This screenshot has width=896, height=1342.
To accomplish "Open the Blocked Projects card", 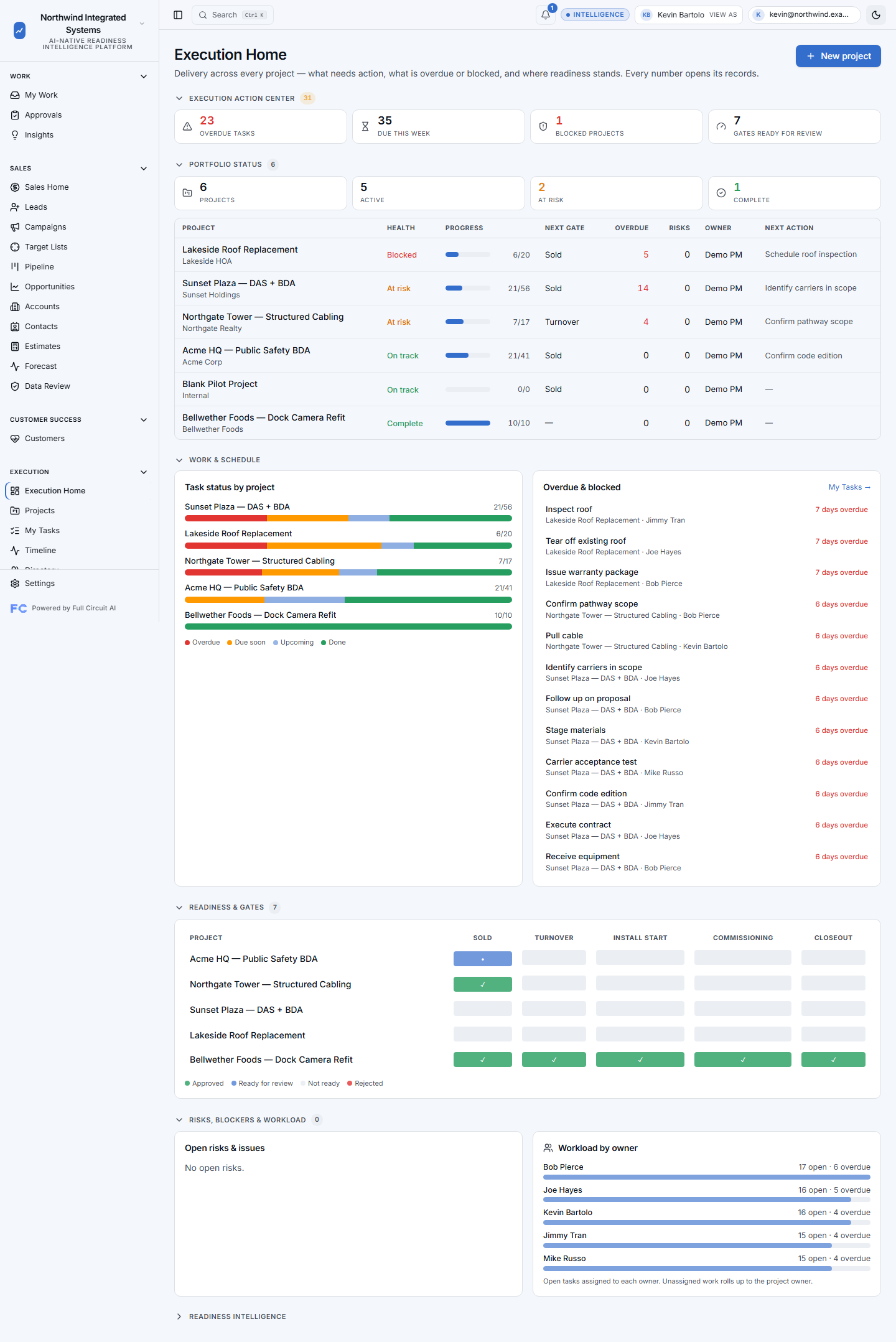I will pyautogui.click(x=617, y=126).
